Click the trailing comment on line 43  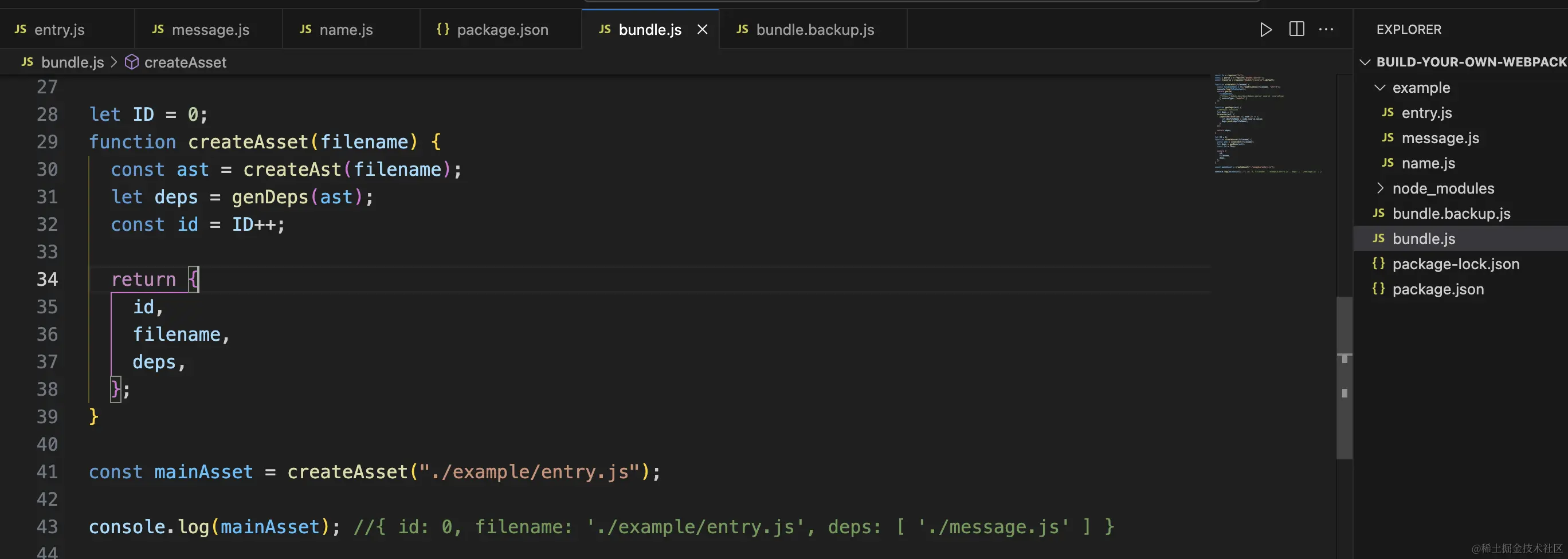(734, 527)
